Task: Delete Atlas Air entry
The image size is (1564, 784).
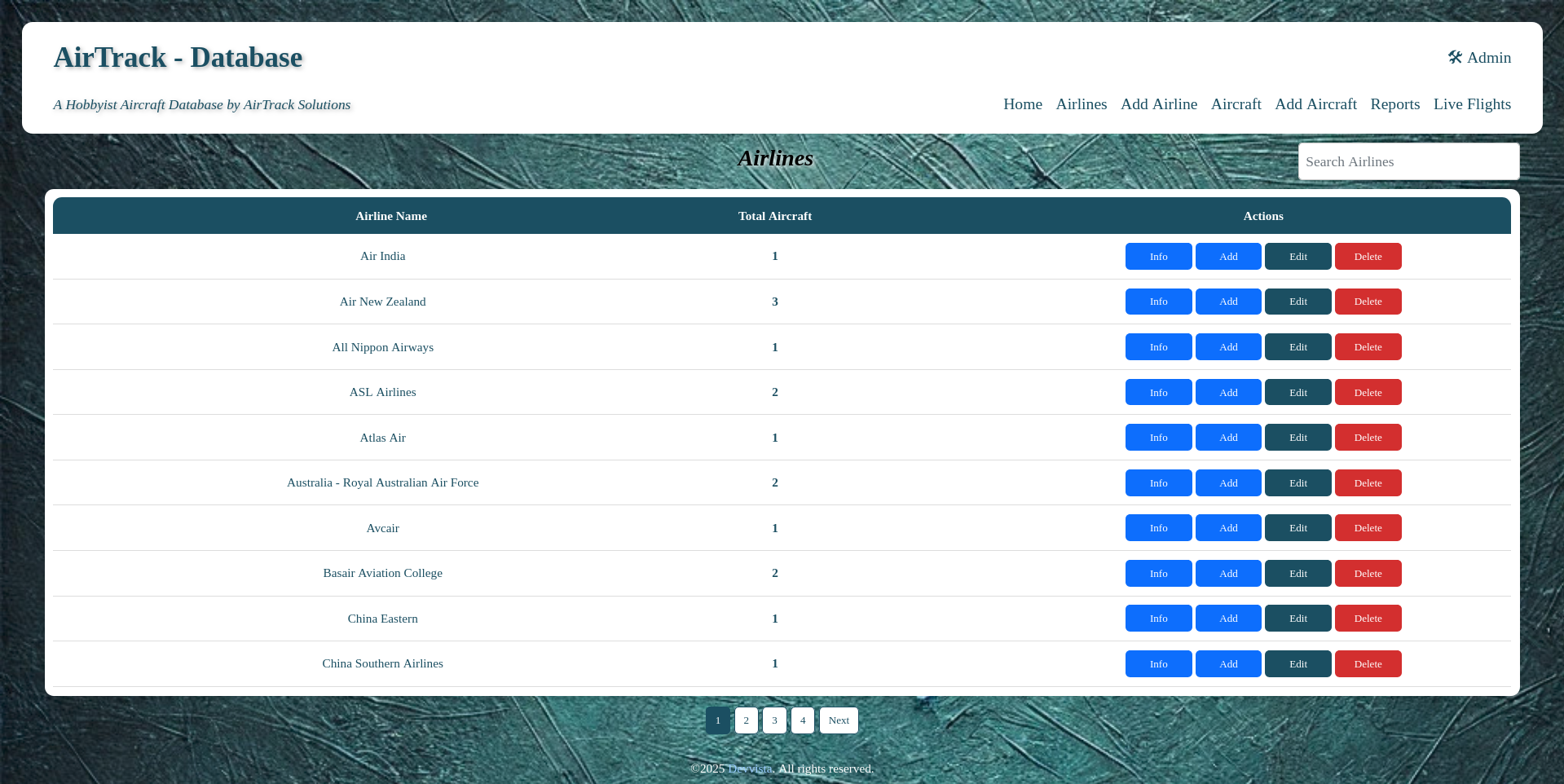Action: click(x=1368, y=437)
